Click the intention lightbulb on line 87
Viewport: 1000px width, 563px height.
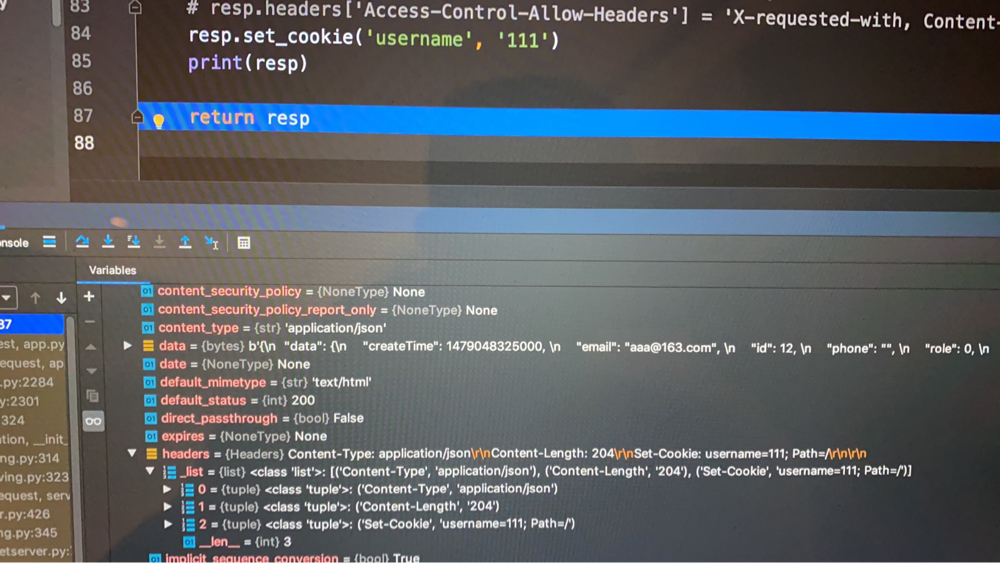(x=158, y=120)
